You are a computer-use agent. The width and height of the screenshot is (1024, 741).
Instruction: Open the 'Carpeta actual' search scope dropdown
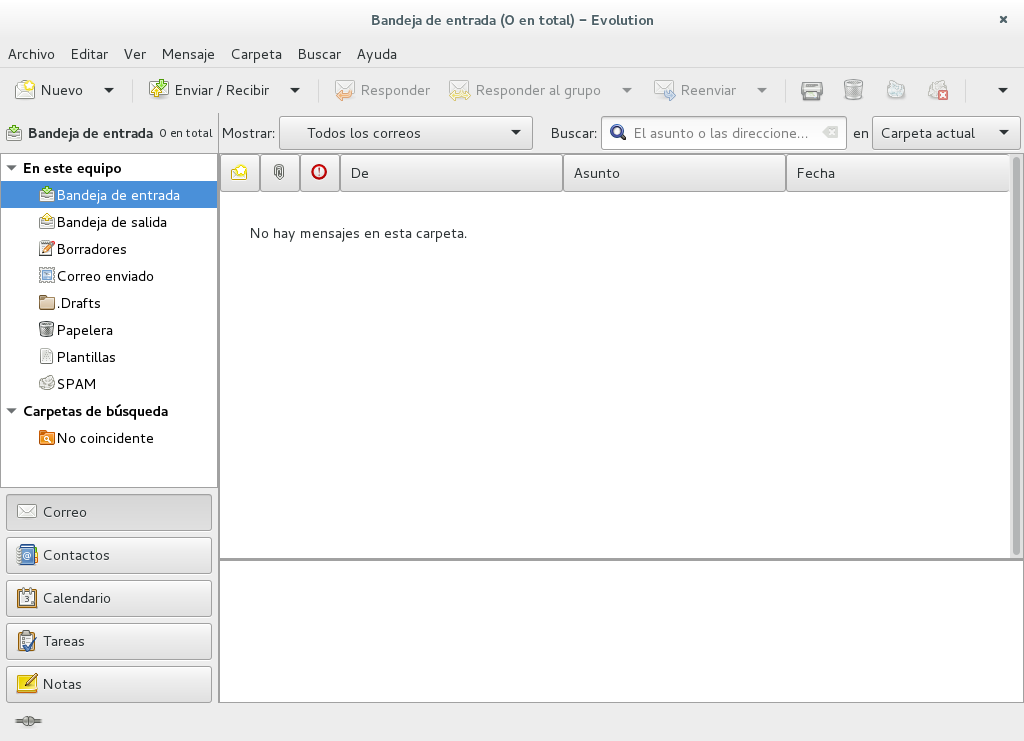pos(946,133)
